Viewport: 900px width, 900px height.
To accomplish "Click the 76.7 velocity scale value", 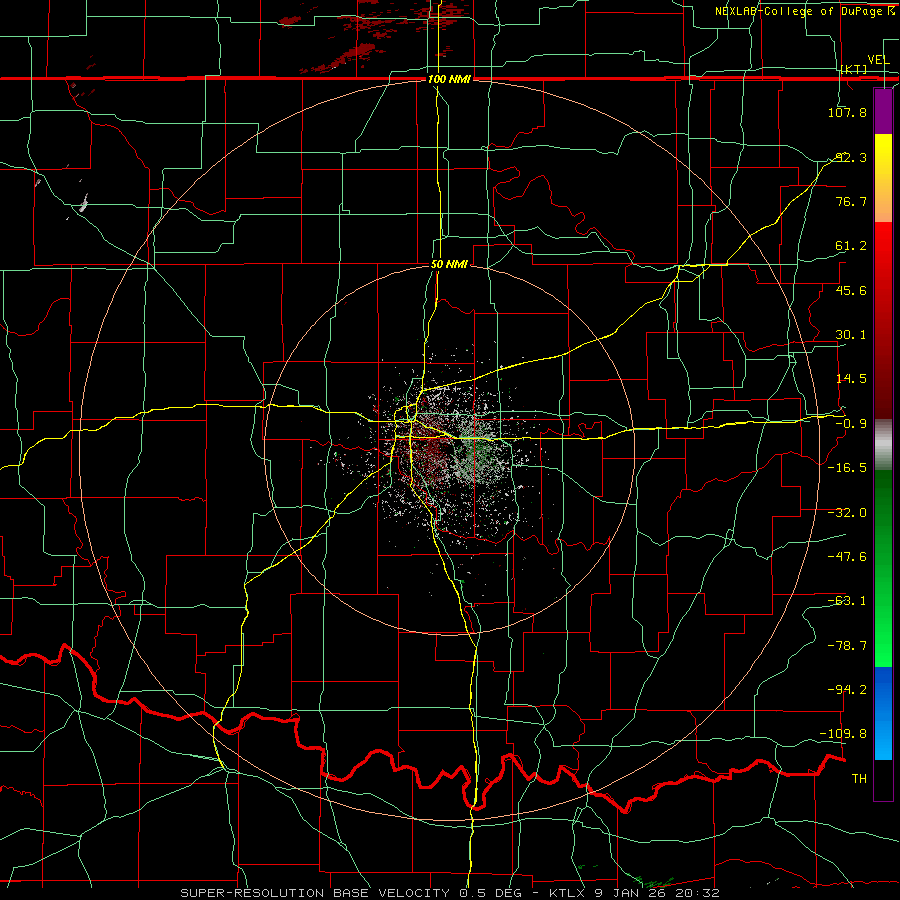I will [851, 201].
